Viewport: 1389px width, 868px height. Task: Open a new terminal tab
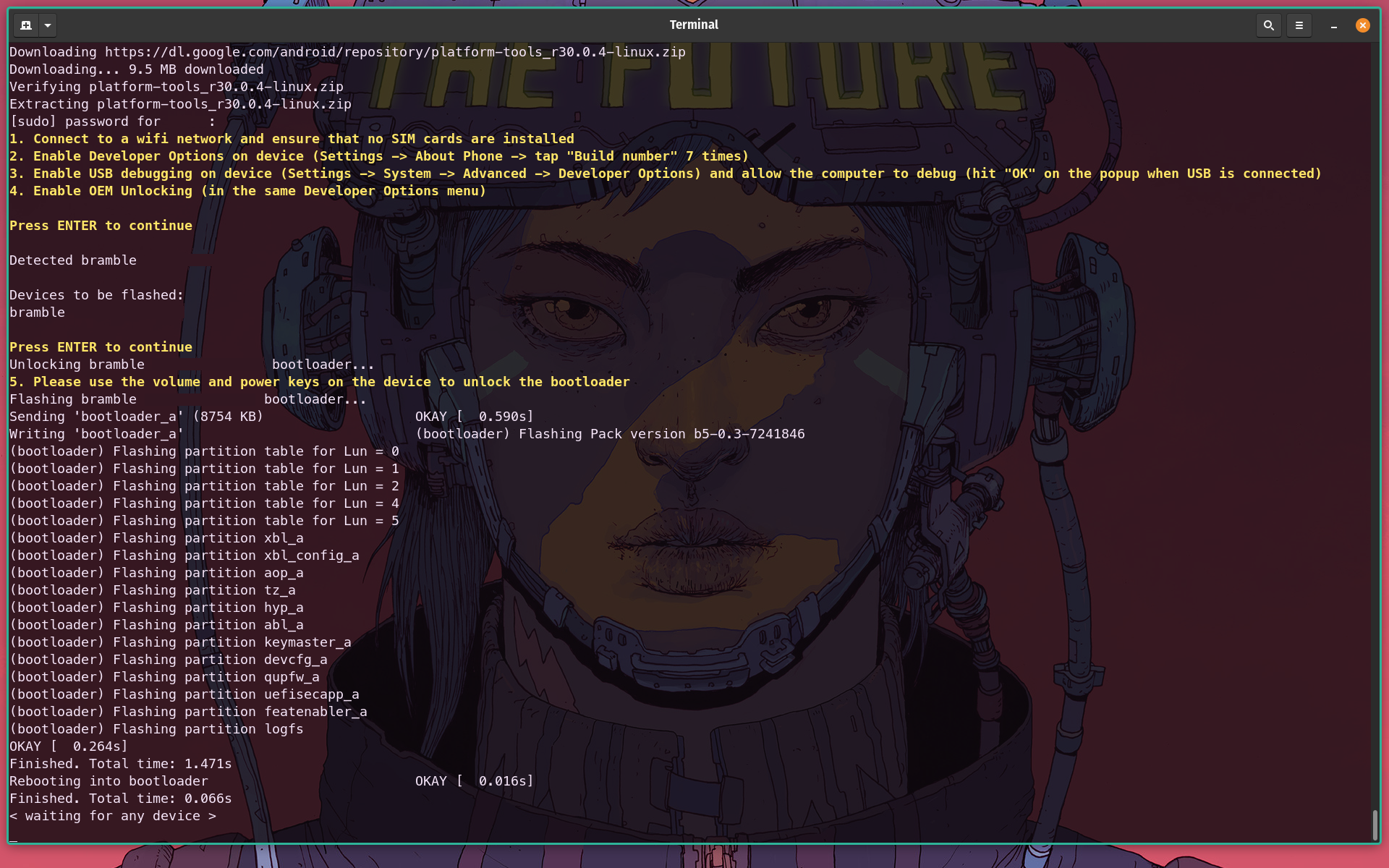pos(26,25)
